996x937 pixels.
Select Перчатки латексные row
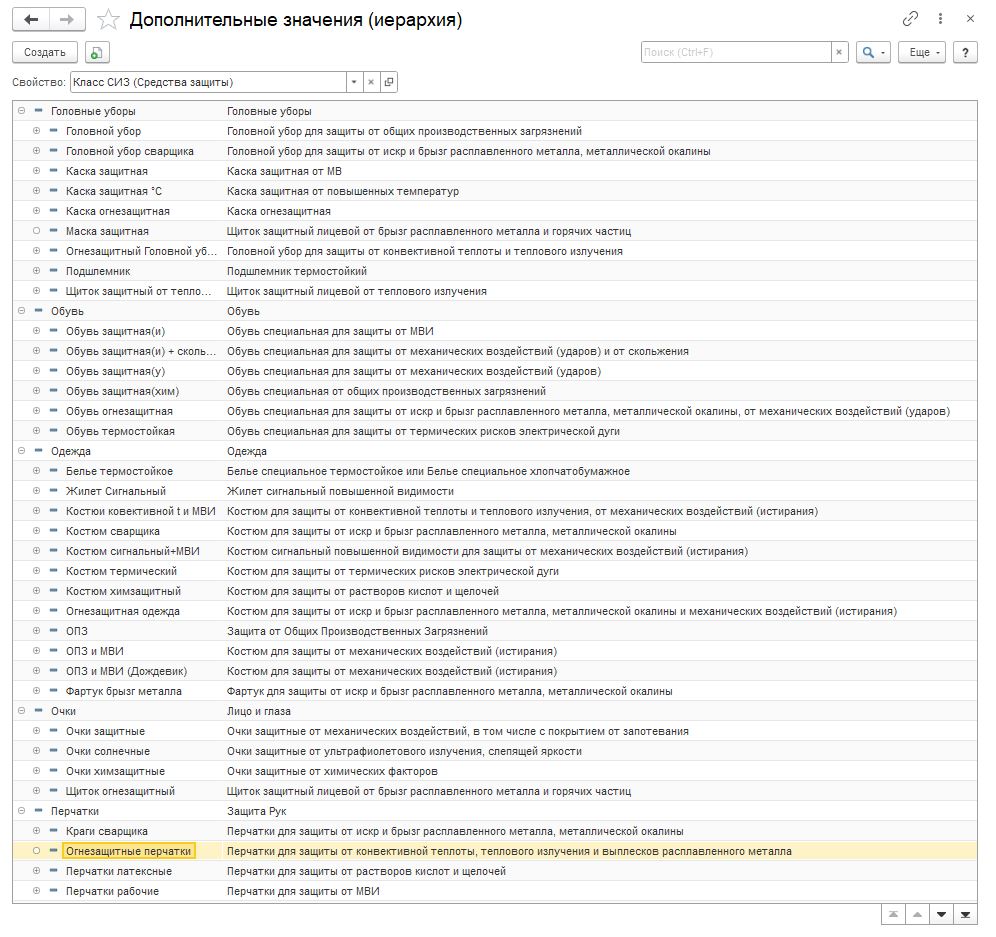tap(494, 871)
